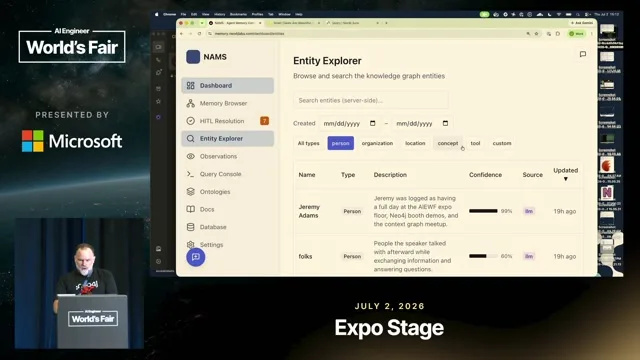Click the Source column header
This screenshot has height=360, width=640.
[533, 175]
